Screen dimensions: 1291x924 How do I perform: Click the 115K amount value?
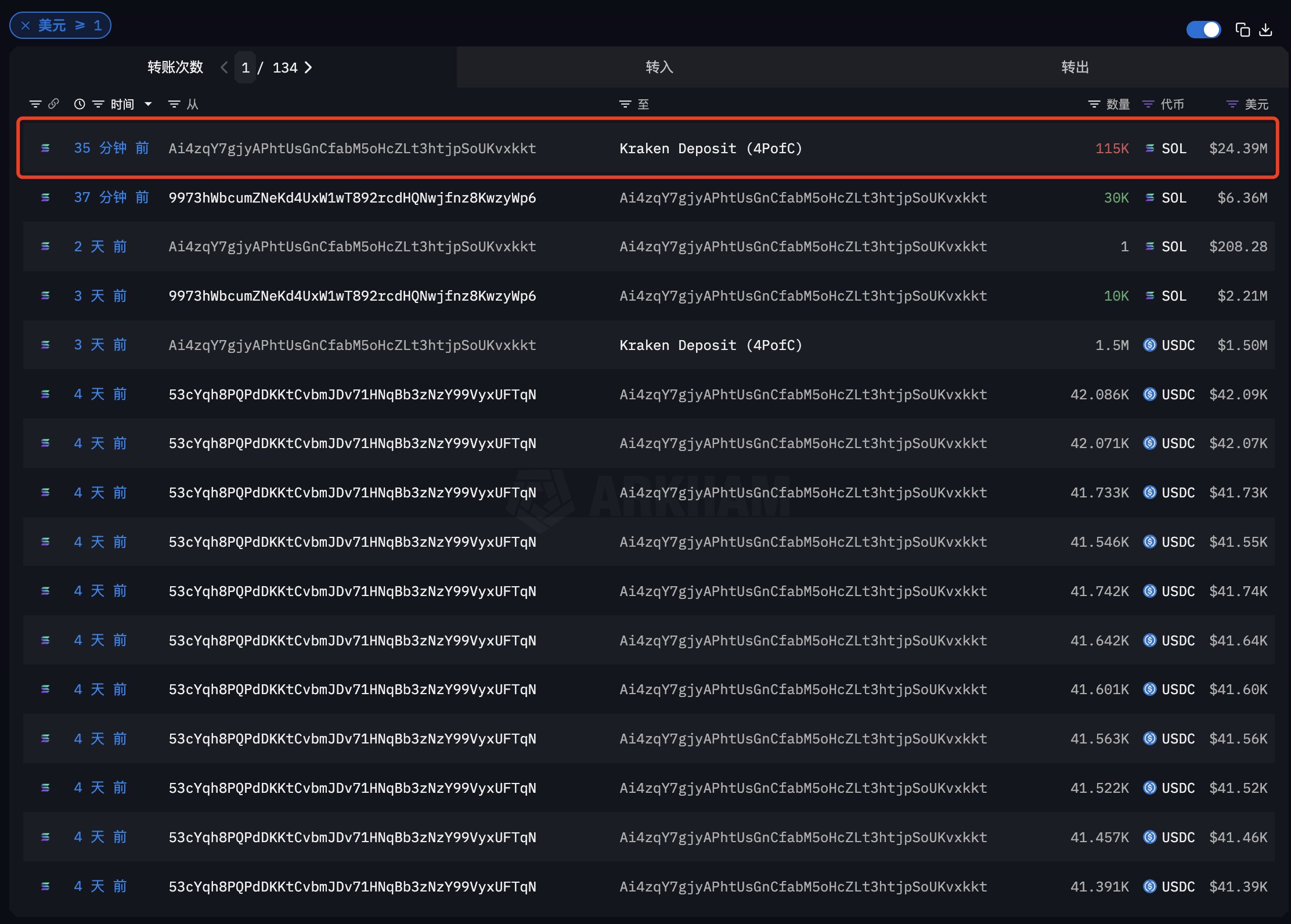[x=1112, y=149]
